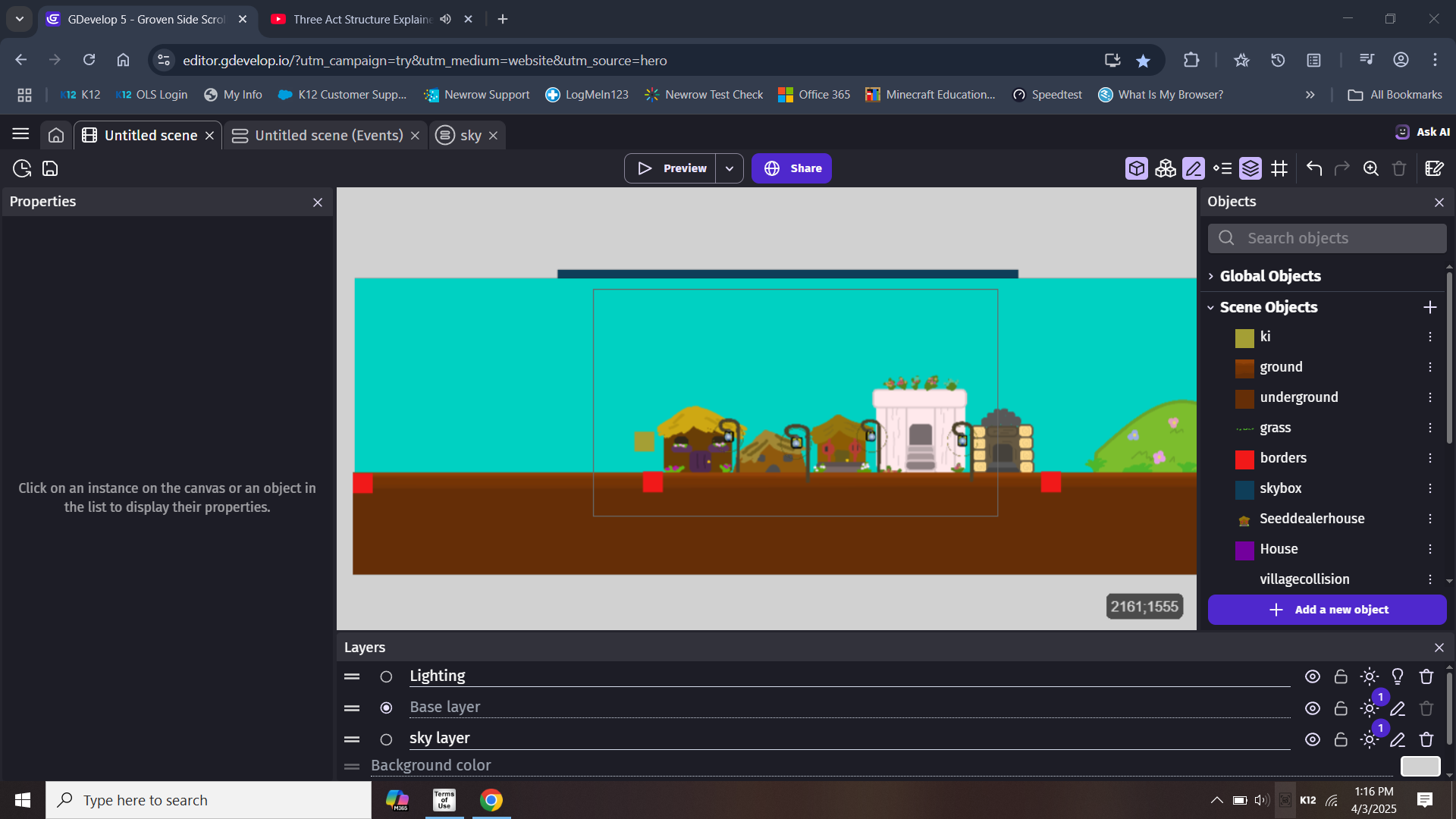Toggle visibility of the Lighting layer
1456x819 pixels.
pyautogui.click(x=1313, y=676)
